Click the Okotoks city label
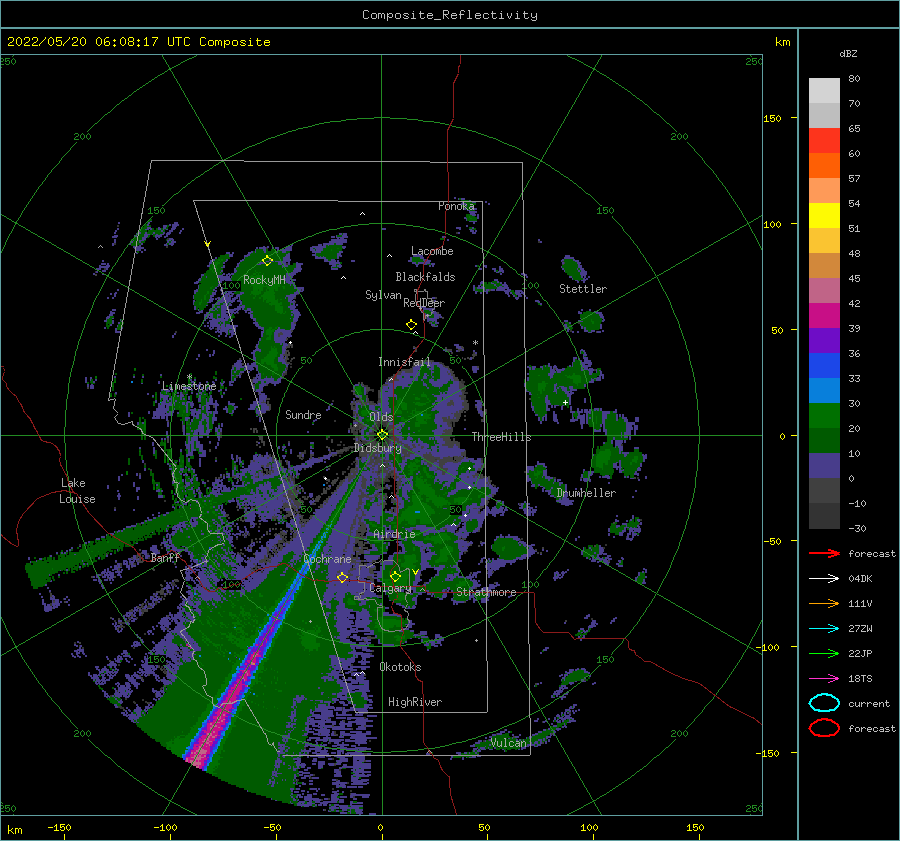The image size is (900, 841). tap(400, 667)
